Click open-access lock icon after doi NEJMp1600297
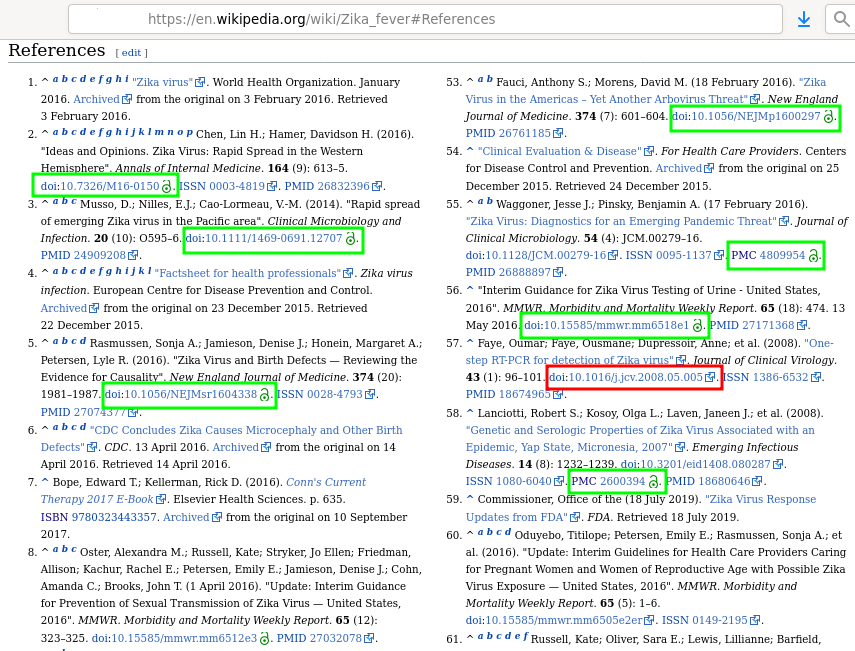Screen dimensions: 855x651 [828, 116]
